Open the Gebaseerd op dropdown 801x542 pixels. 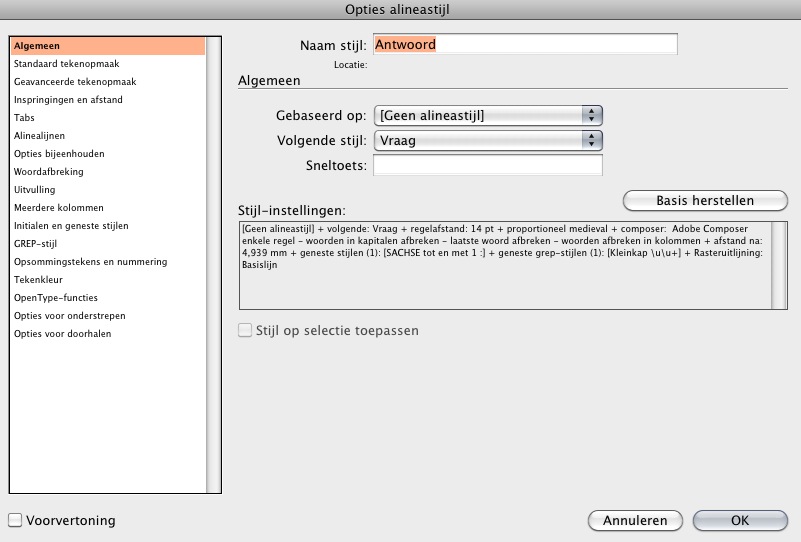488,115
